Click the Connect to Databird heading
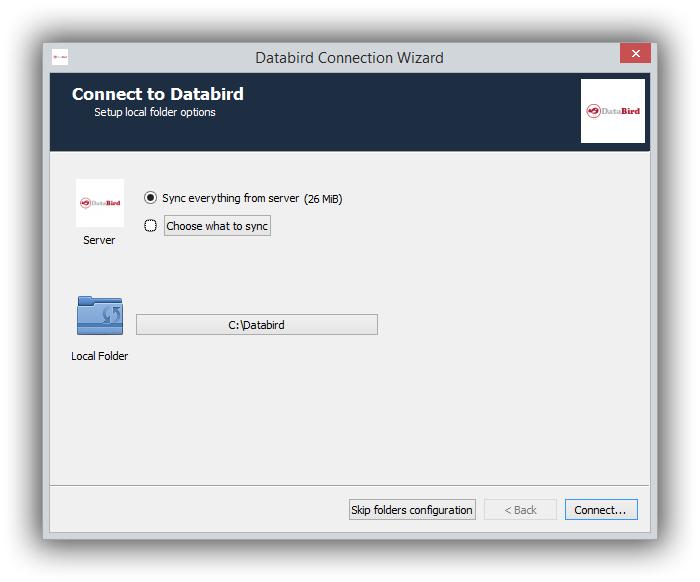 158,94
